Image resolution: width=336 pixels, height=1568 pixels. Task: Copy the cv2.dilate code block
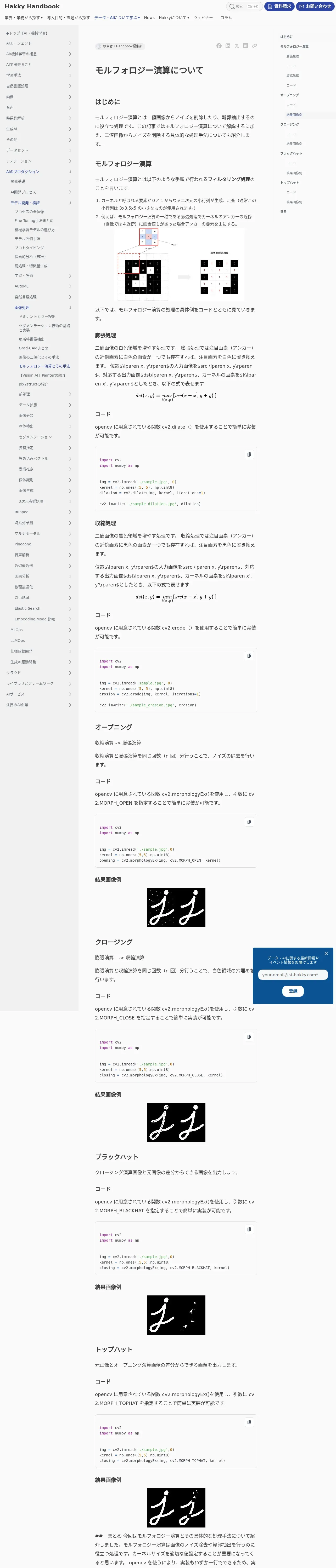[249, 454]
